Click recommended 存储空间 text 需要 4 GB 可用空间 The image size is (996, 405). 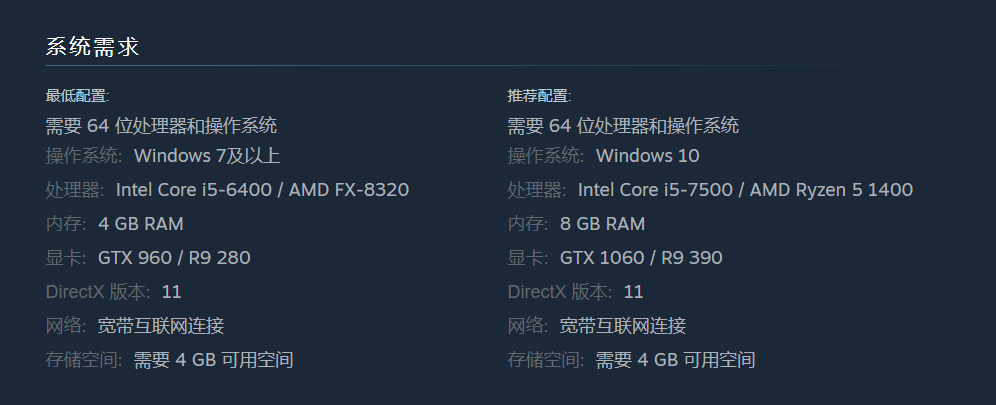point(675,360)
